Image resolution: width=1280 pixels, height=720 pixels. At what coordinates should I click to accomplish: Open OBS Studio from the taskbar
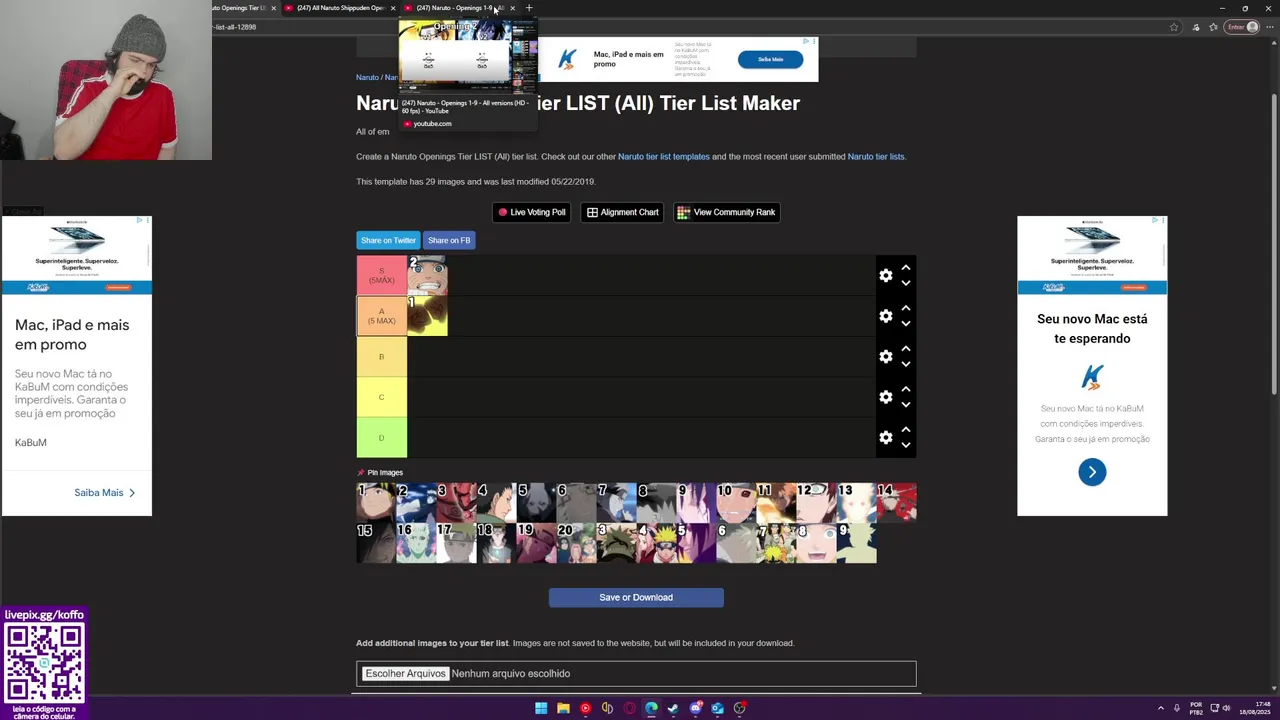coord(739,708)
